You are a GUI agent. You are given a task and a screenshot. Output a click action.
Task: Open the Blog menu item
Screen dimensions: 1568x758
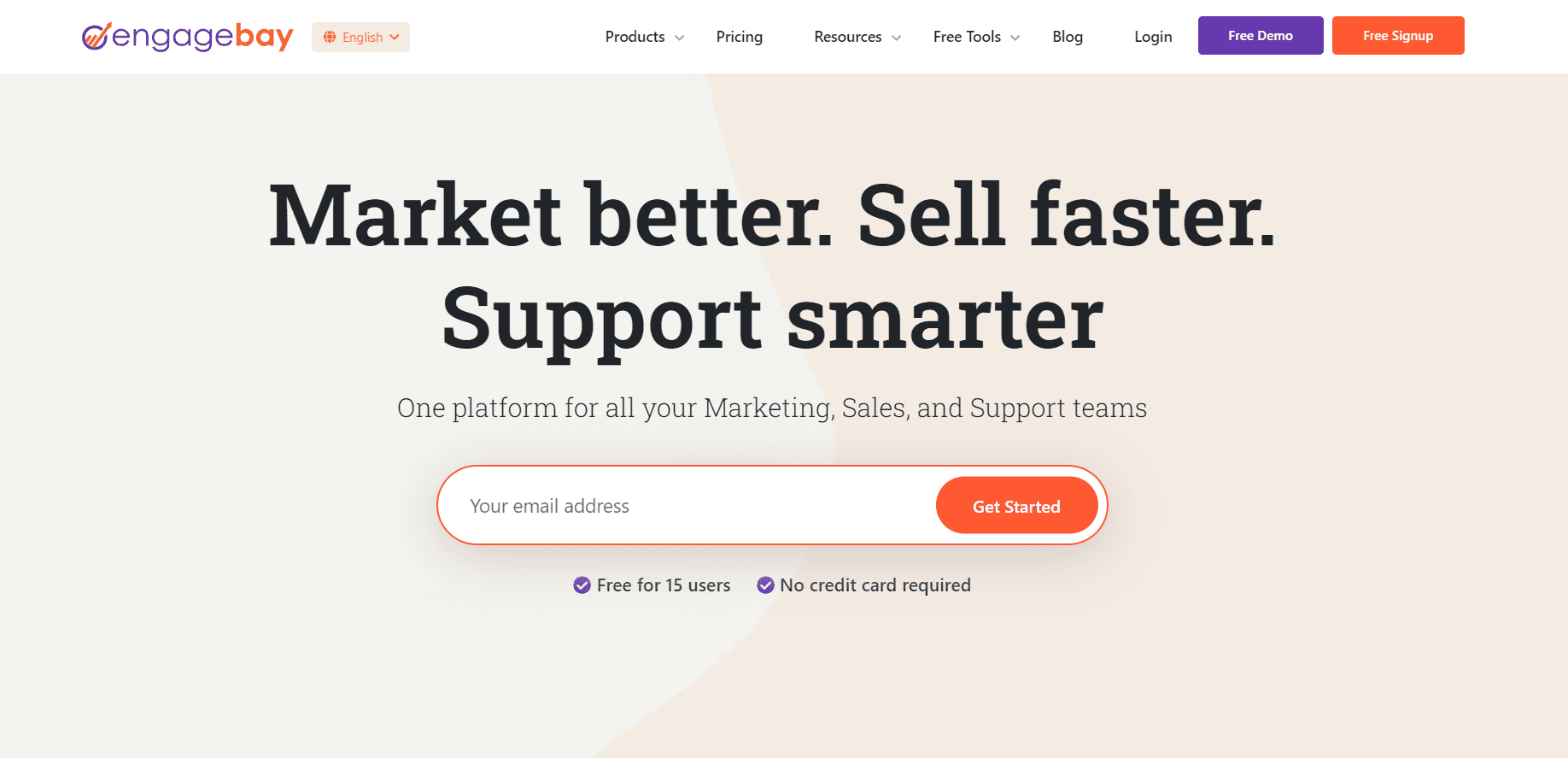click(x=1068, y=37)
